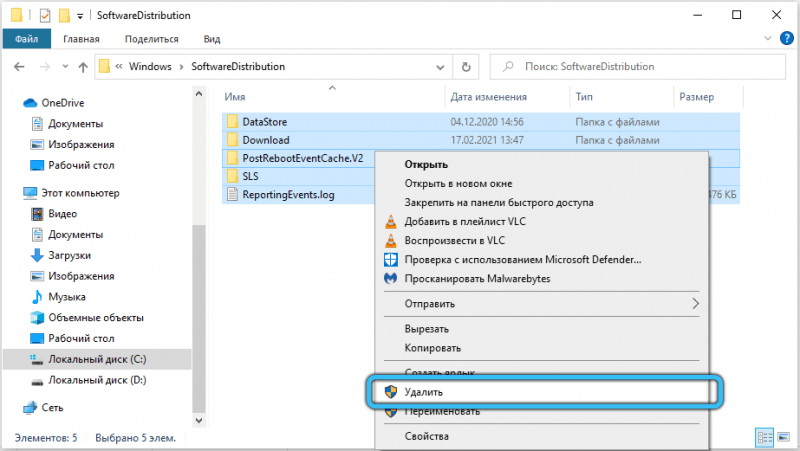Go forward with the right arrow

(x=45, y=67)
